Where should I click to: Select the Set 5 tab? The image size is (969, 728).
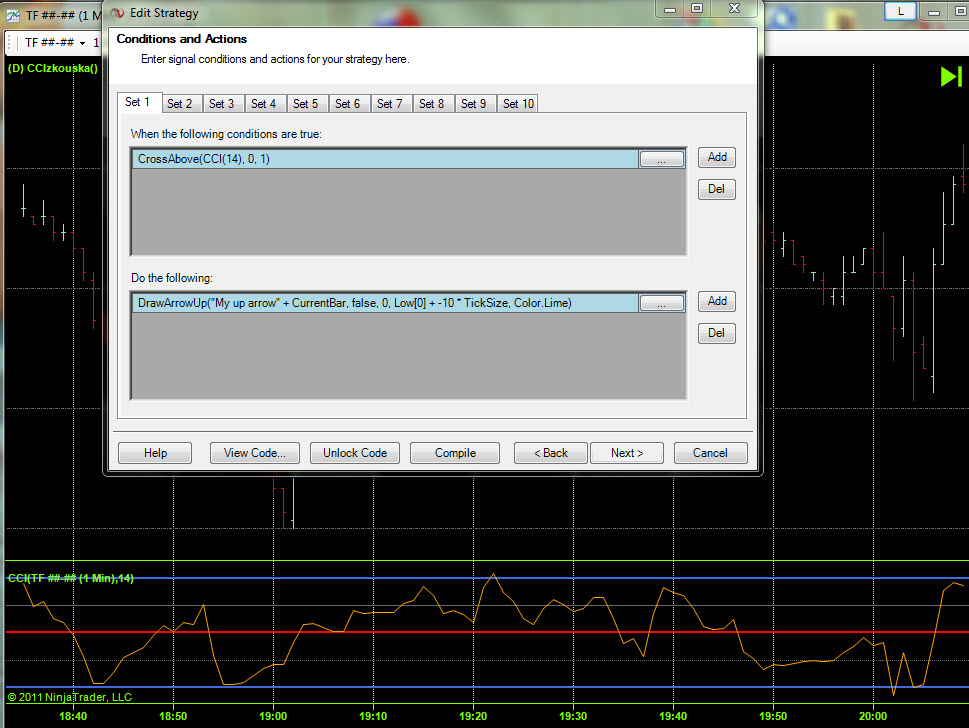pyautogui.click(x=306, y=103)
